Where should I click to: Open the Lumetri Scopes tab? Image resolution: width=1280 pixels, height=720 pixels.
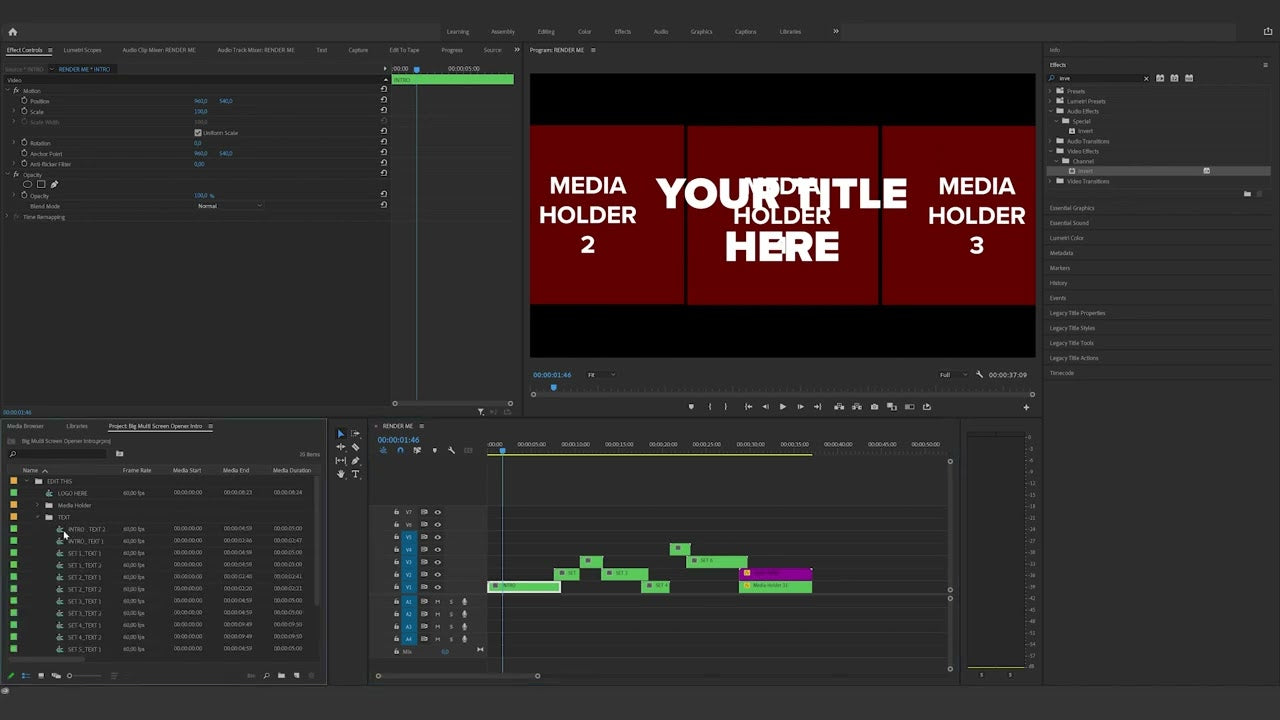coord(81,50)
